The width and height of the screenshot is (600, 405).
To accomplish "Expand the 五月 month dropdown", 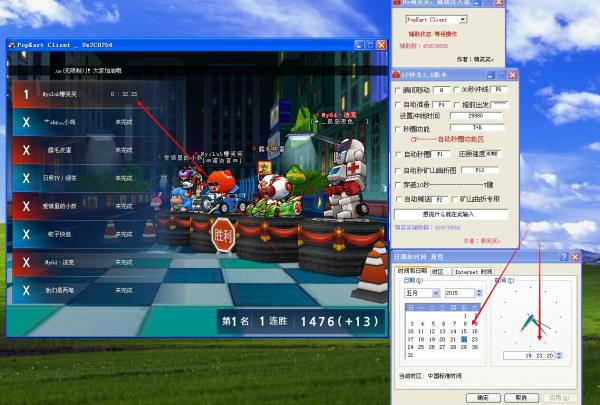I will pos(435,293).
